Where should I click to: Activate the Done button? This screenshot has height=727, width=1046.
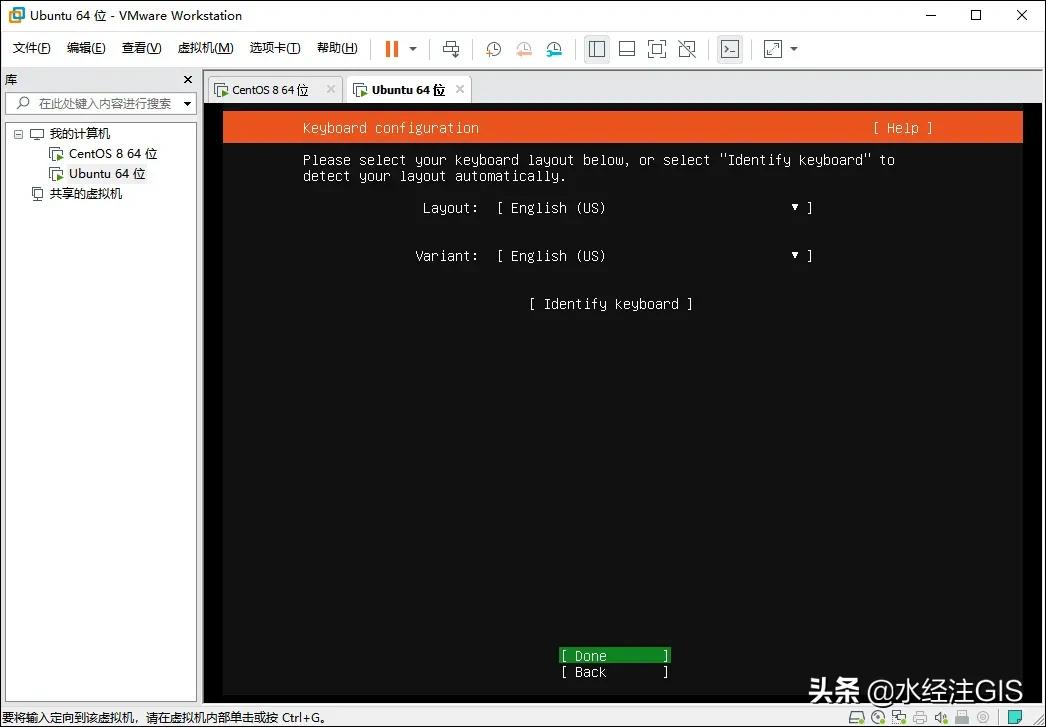pos(613,655)
